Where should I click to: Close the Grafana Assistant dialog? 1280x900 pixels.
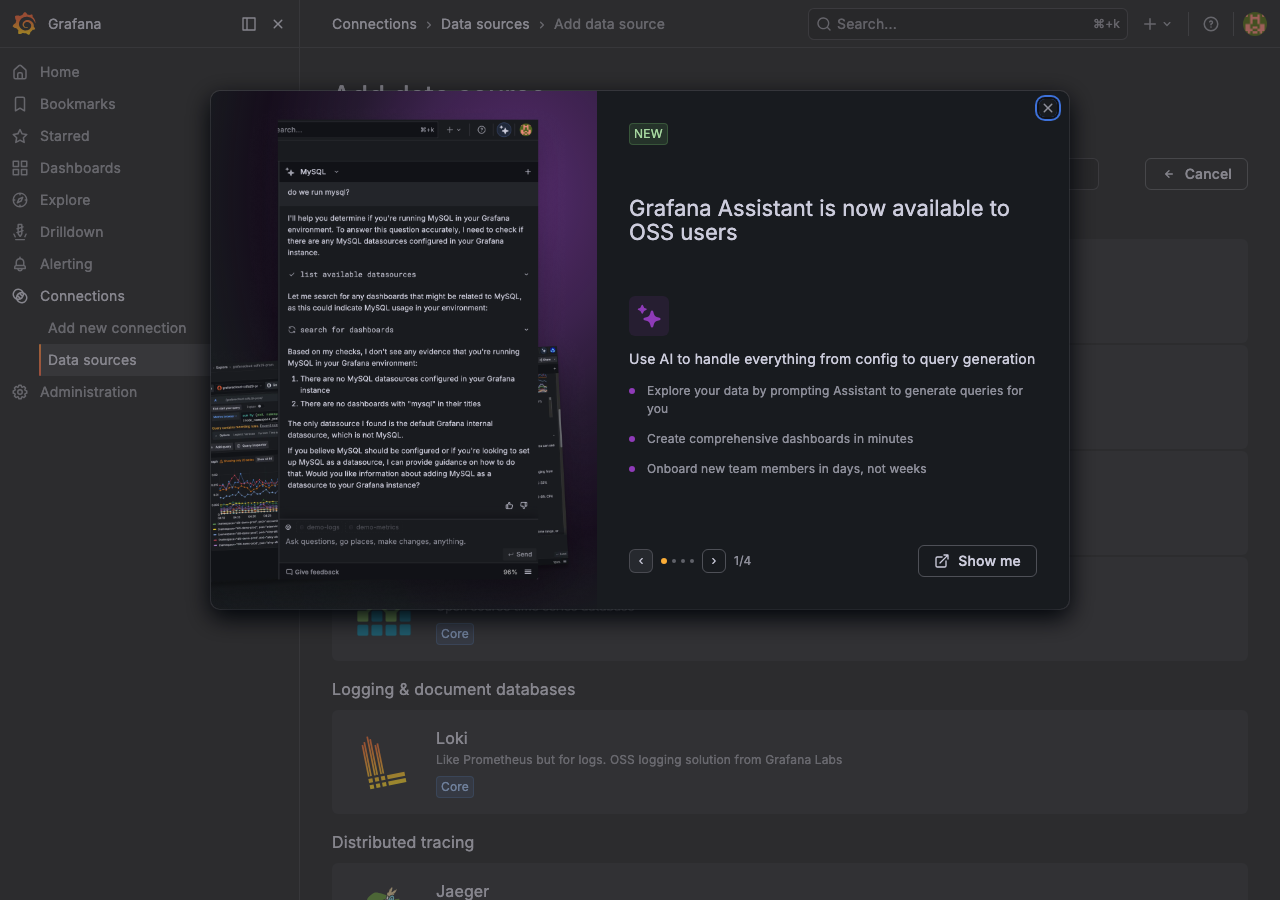click(x=1047, y=108)
